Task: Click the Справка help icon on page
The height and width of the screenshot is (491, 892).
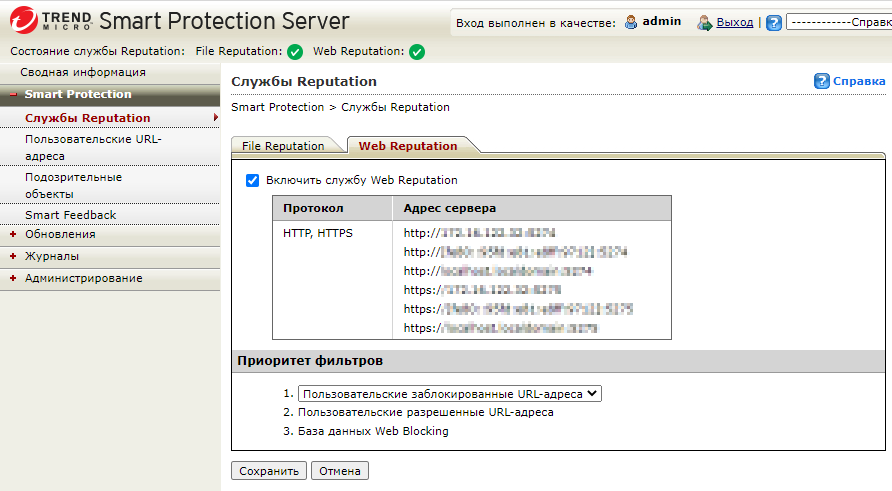Action: [822, 81]
